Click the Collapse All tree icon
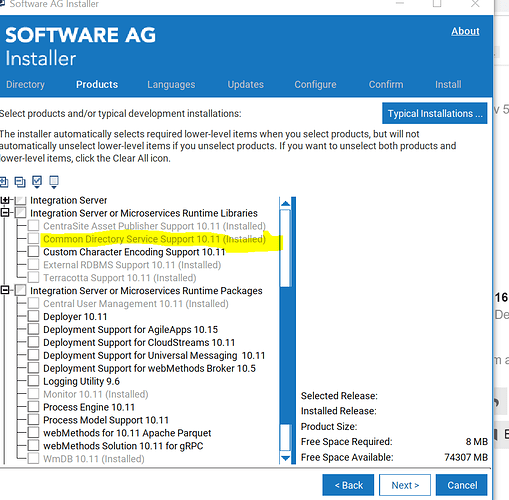Viewport: 509px width, 500px height. coord(20,182)
